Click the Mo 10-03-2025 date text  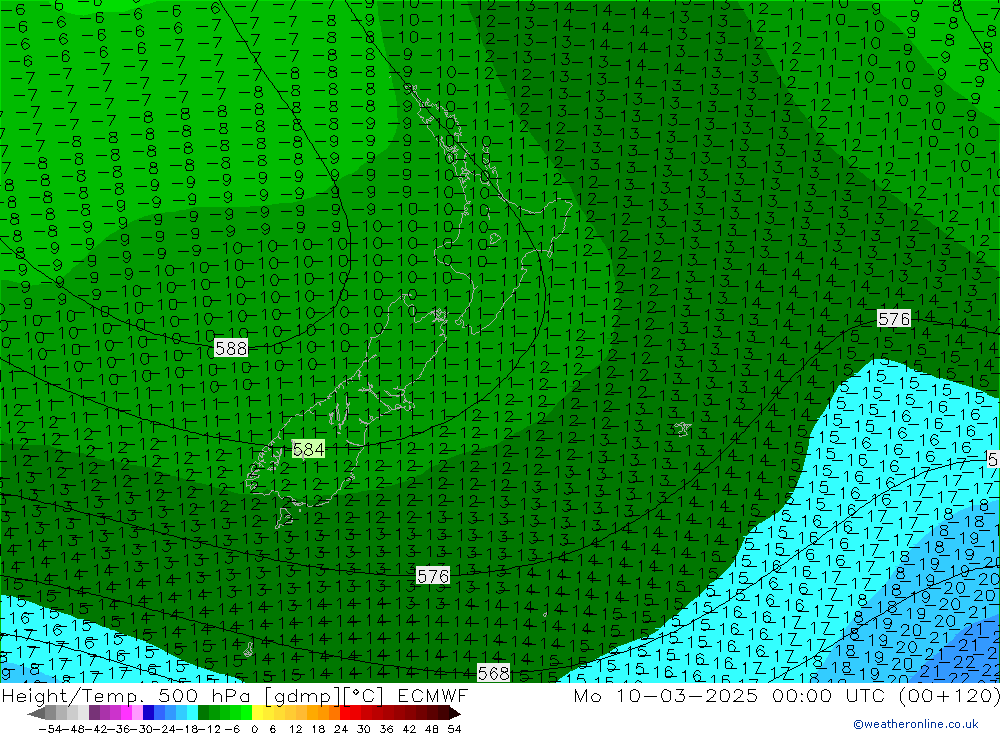point(666,695)
